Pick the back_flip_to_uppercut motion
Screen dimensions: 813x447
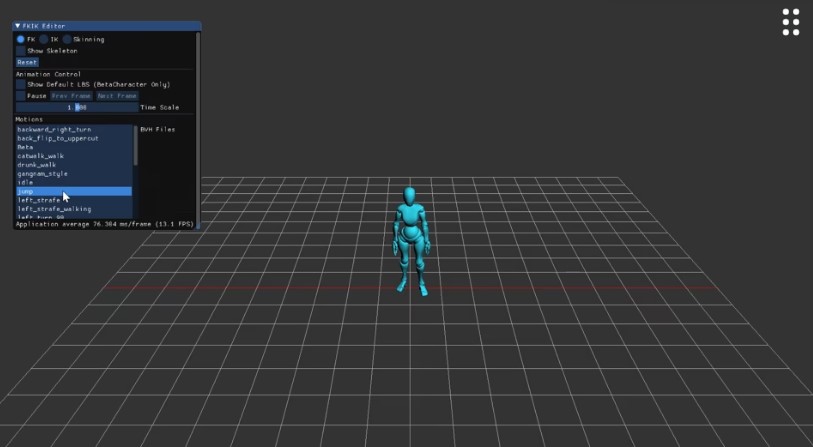[x=62, y=138]
